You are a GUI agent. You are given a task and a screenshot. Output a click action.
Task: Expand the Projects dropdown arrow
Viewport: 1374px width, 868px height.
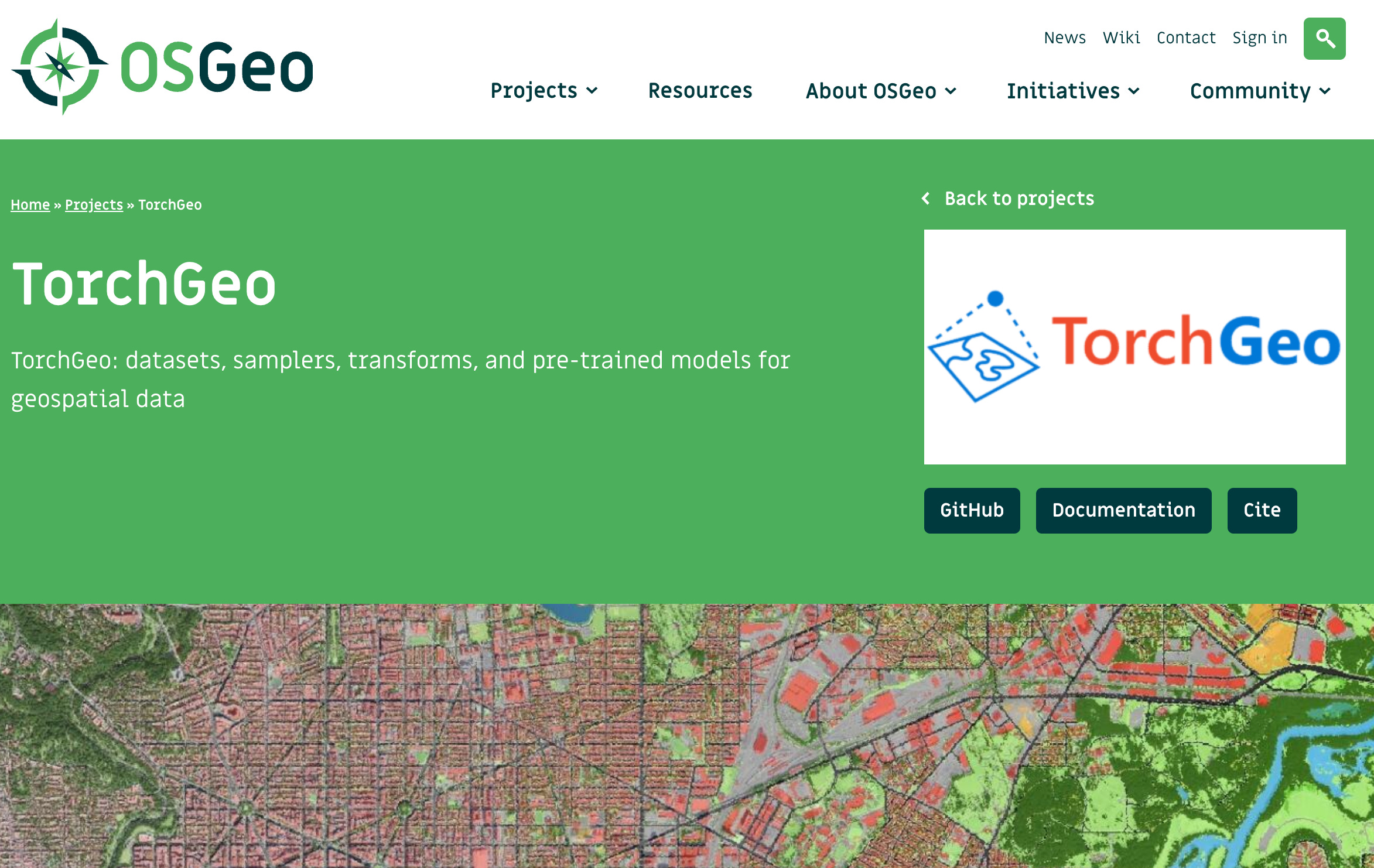pos(592,91)
